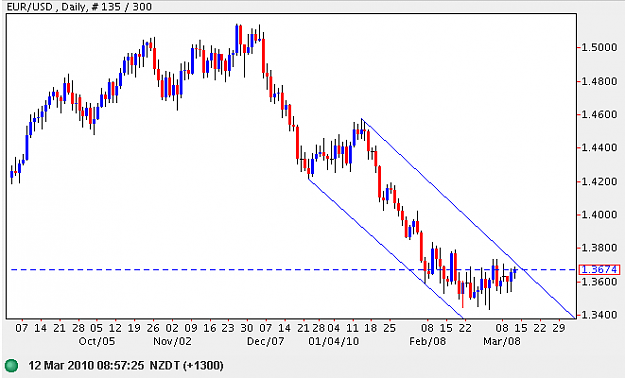Click the Nov/02 month label
This screenshot has height=378, width=625.
click(x=172, y=341)
